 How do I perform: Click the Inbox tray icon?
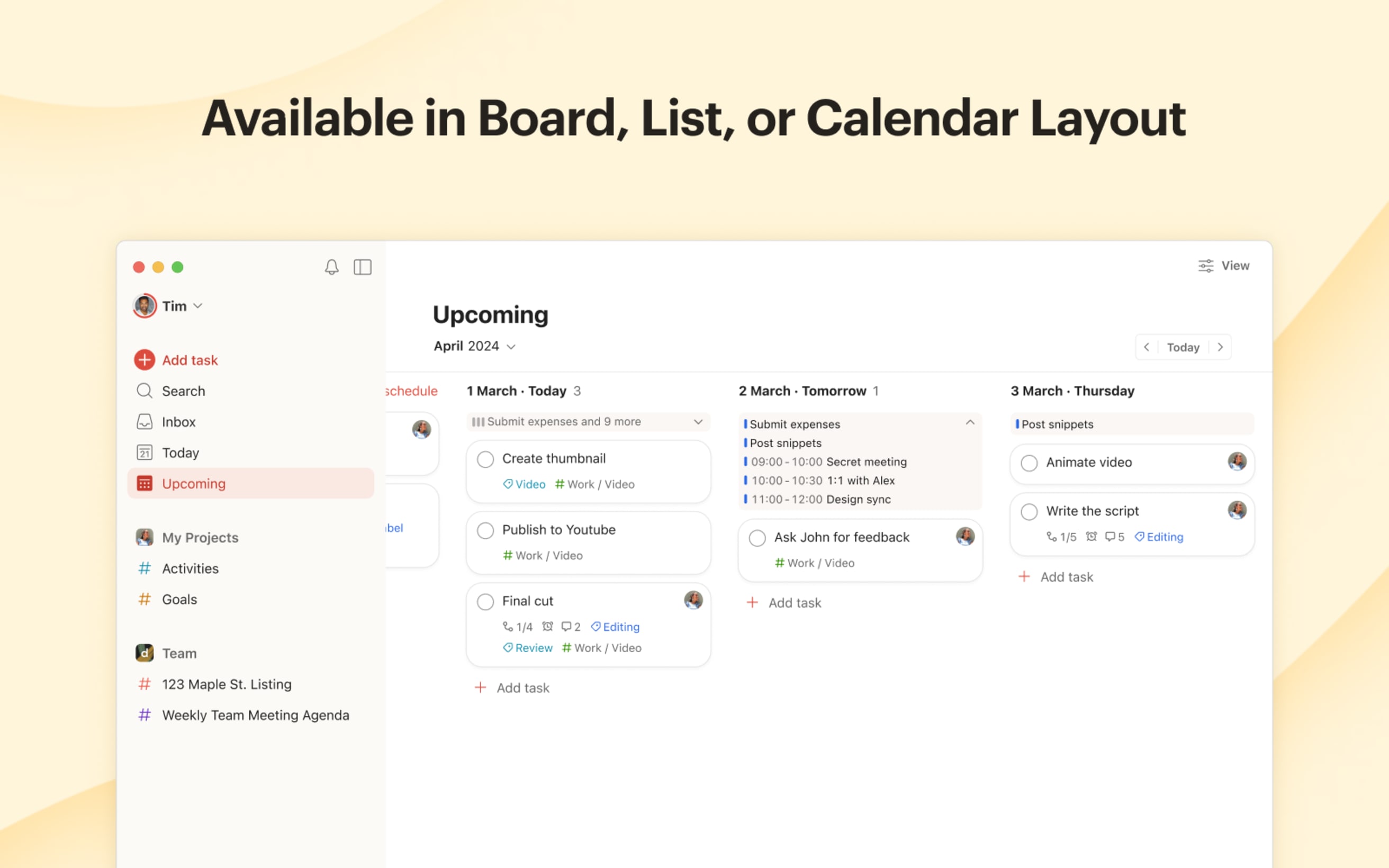pyautogui.click(x=145, y=422)
